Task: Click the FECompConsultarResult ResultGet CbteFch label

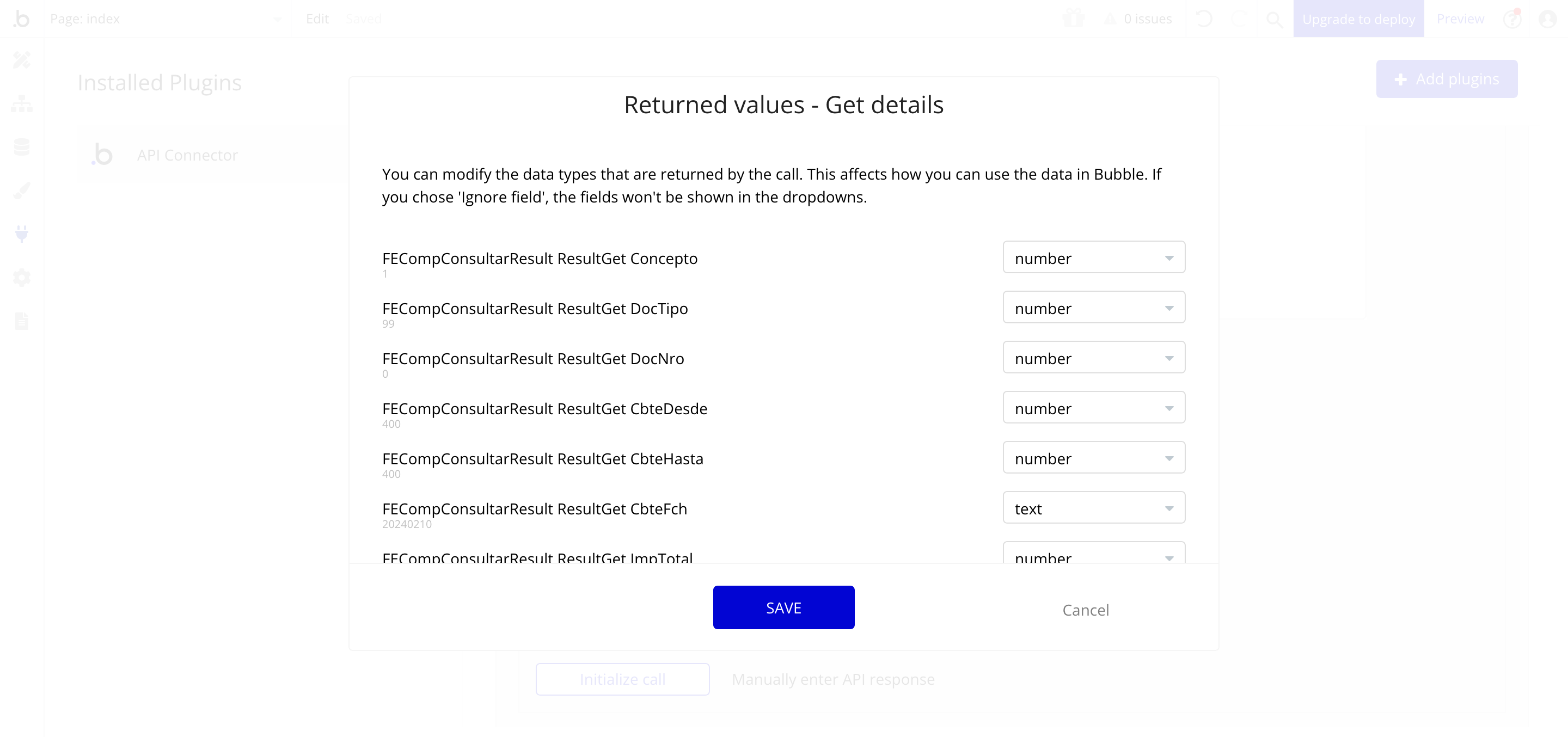Action: [x=535, y=509]
